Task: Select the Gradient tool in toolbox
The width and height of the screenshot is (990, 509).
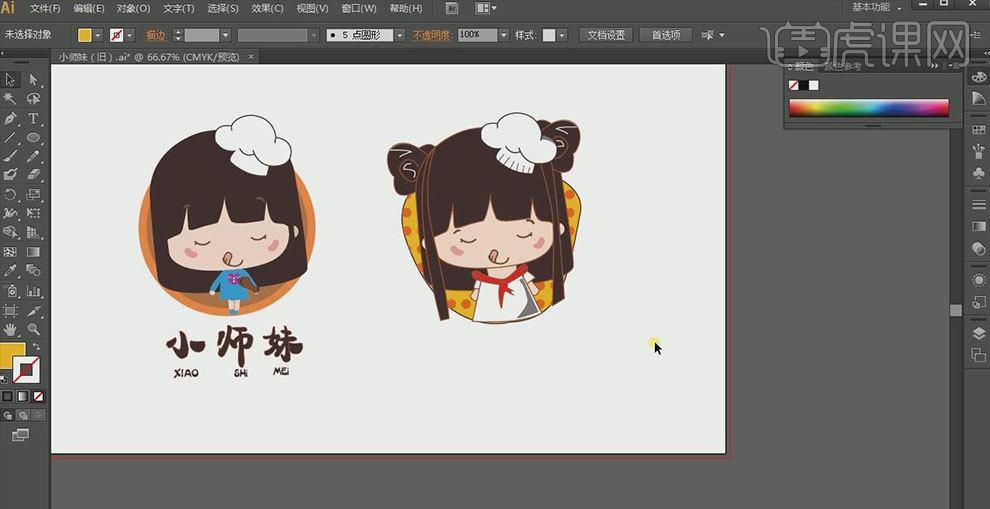Action: (x=33, y=252)
